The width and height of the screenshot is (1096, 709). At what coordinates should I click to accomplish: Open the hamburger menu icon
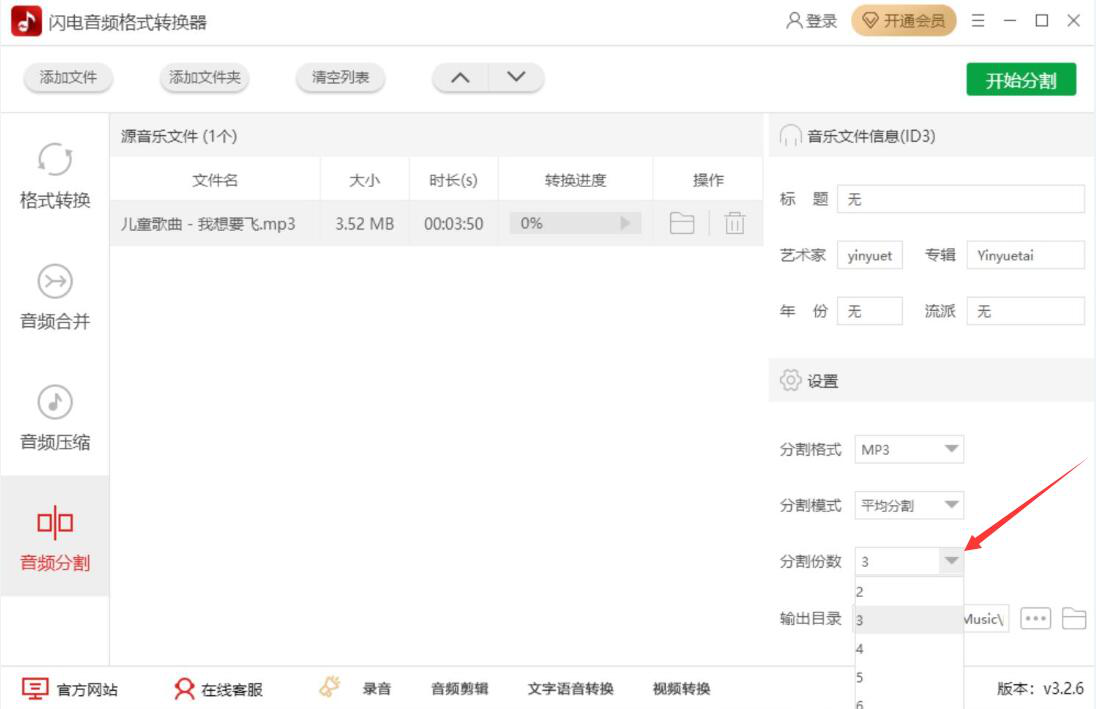(977, 21)
